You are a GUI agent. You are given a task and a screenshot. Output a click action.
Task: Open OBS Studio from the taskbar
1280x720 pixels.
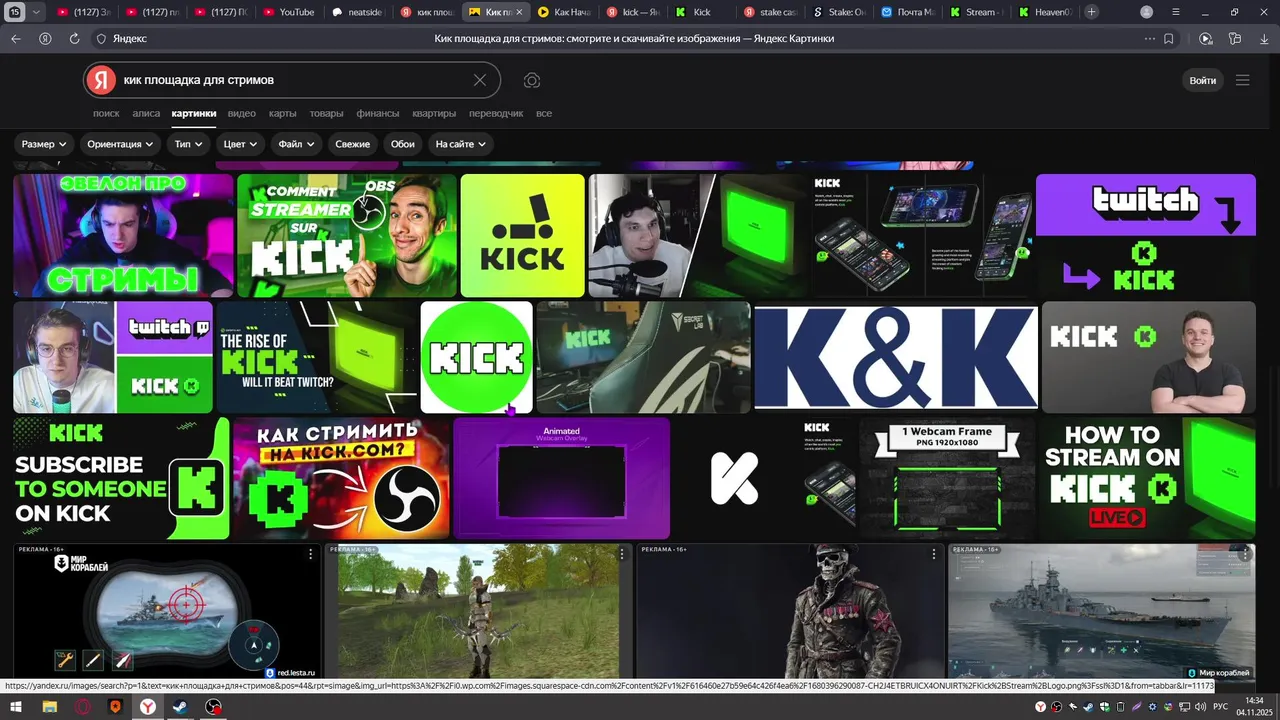tap(213, 707)
